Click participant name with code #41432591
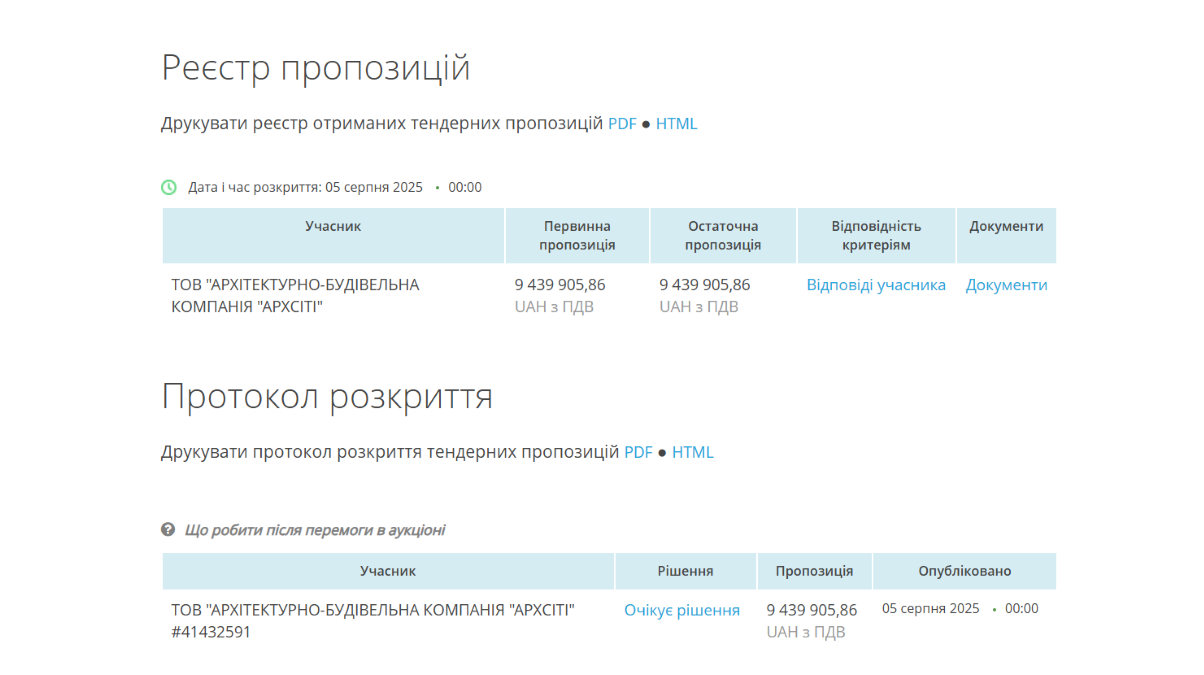1204x675 pixels. pyautogui.click(x=372, y=620)
